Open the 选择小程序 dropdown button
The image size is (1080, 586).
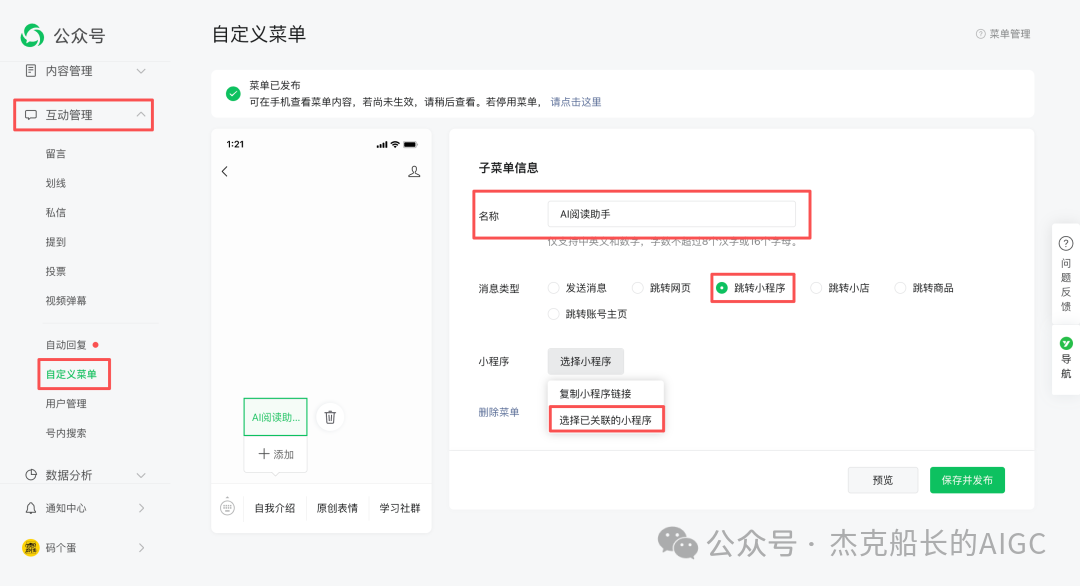click(x=585, y=362)
